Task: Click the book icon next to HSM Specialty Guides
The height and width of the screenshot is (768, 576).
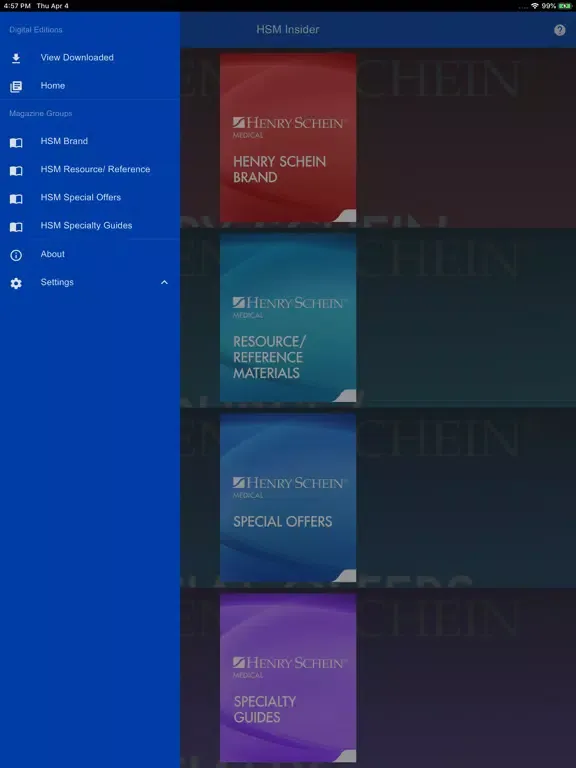Action: tap(16, 227)
